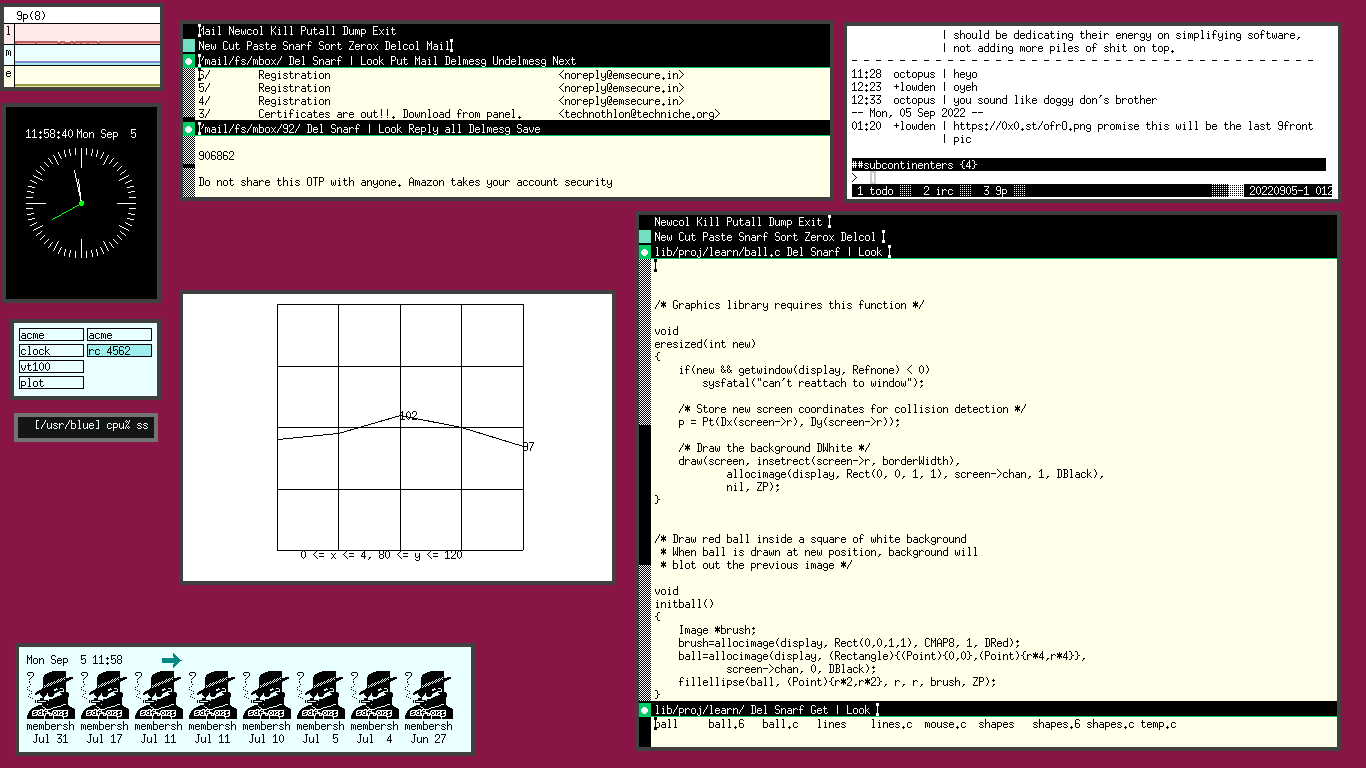Click the teal arrow in faces window
Image resolution: width=1366 pixels, height=768 pixels.
(x=172, y=660)
